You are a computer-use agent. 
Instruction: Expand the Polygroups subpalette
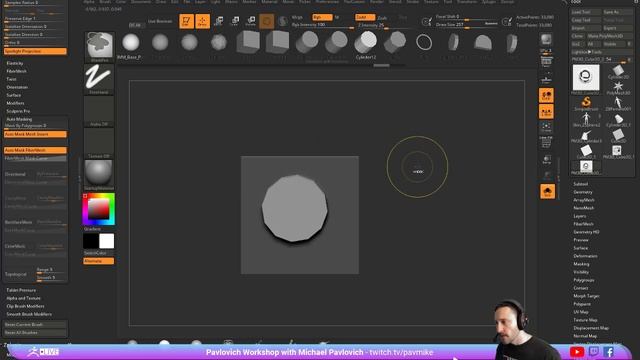[584, 280]
